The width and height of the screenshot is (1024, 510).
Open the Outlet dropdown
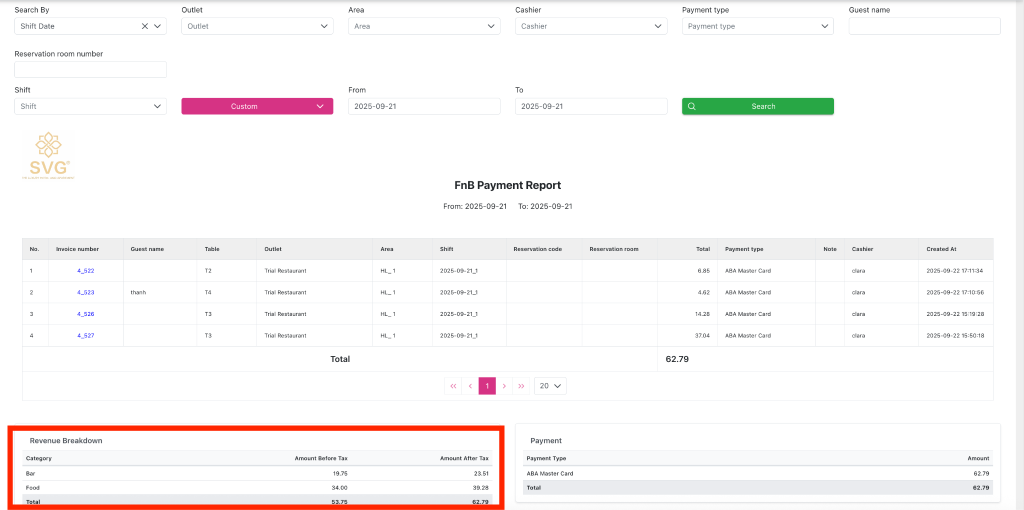(257, 27)
